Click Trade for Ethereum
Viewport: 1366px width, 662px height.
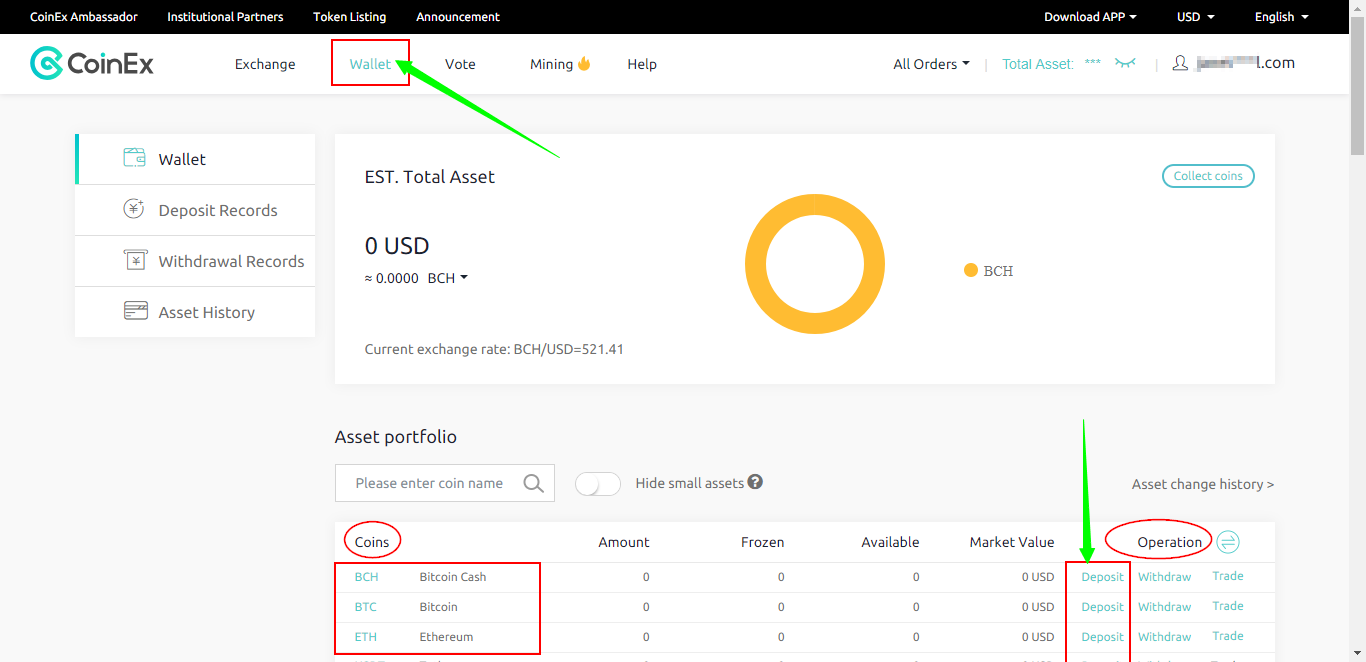tap(1228, 636)
